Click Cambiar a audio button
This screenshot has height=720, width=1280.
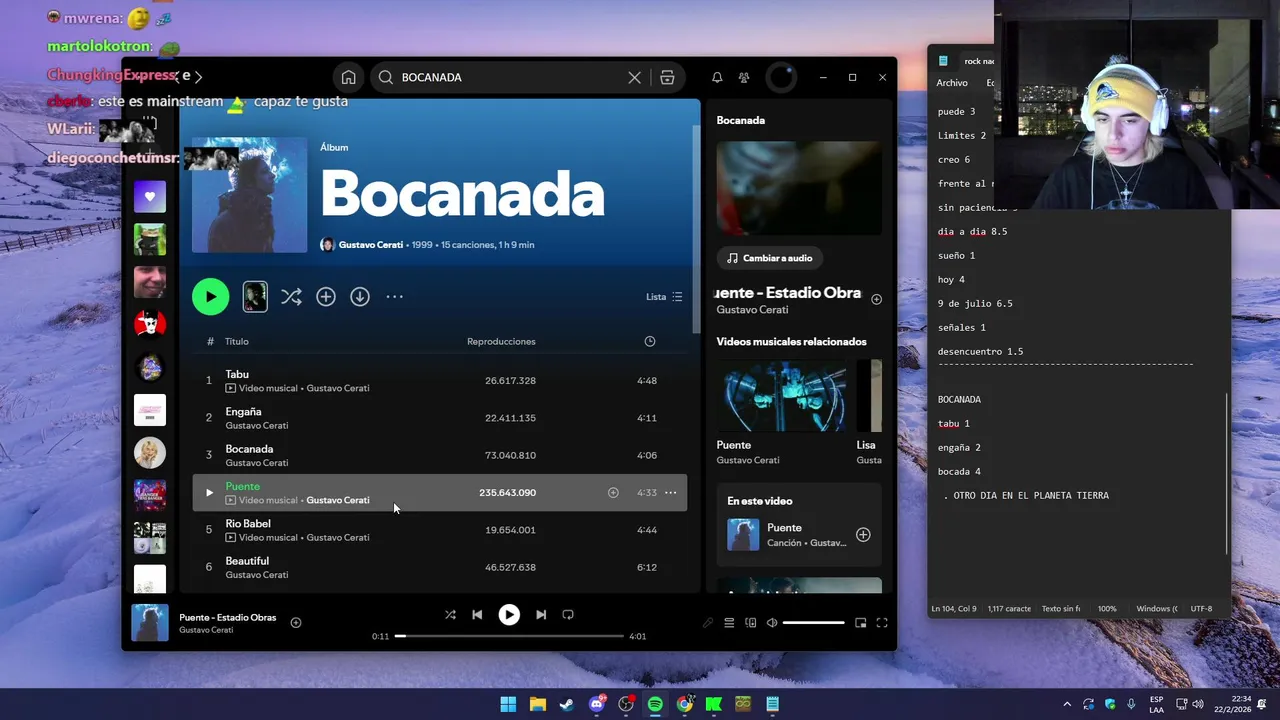pyautogui.click(x=769, y=258)
